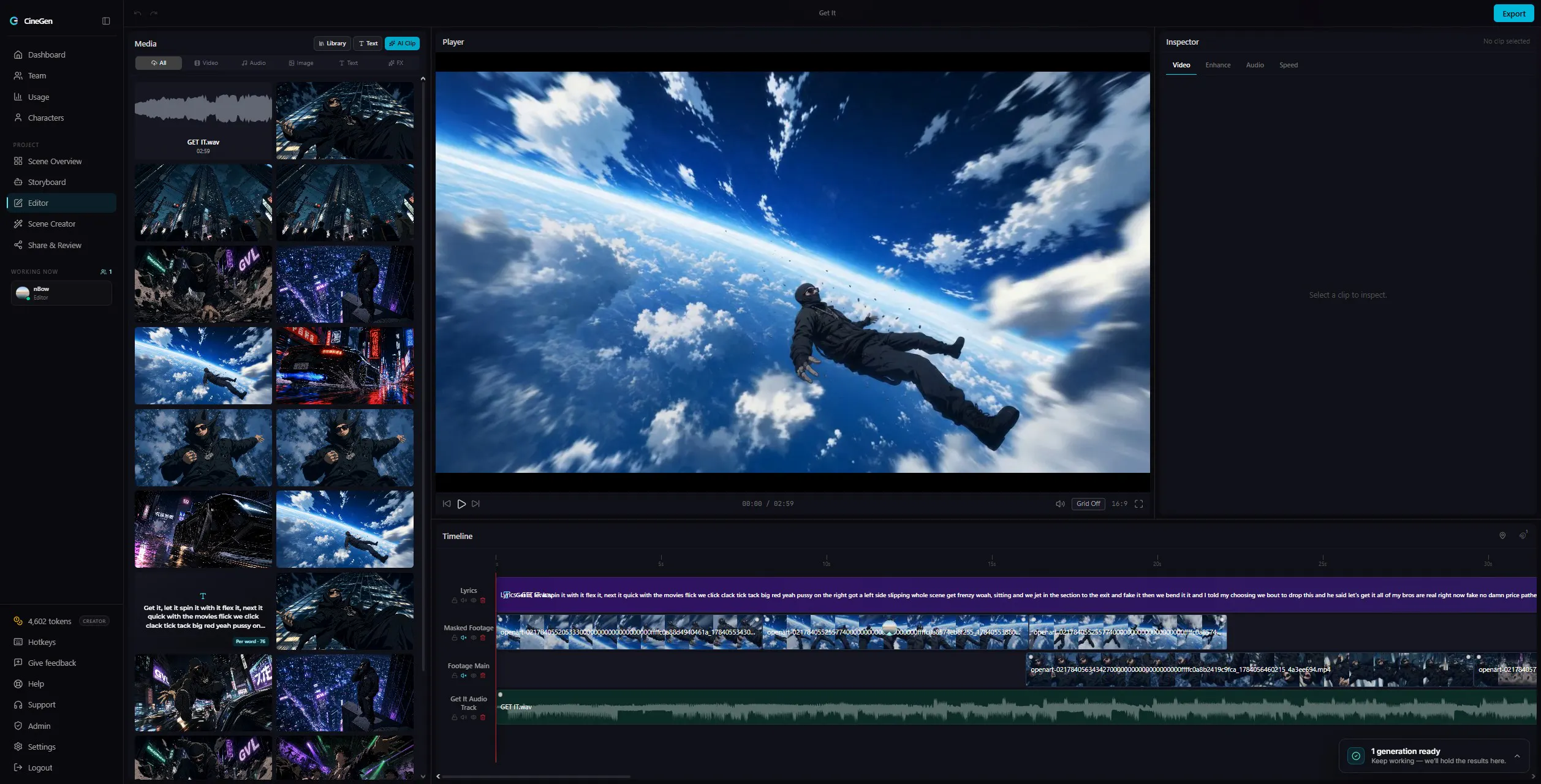Click the Export button
Viewport: 1541px width, 784px height.
coord(1513,13)
